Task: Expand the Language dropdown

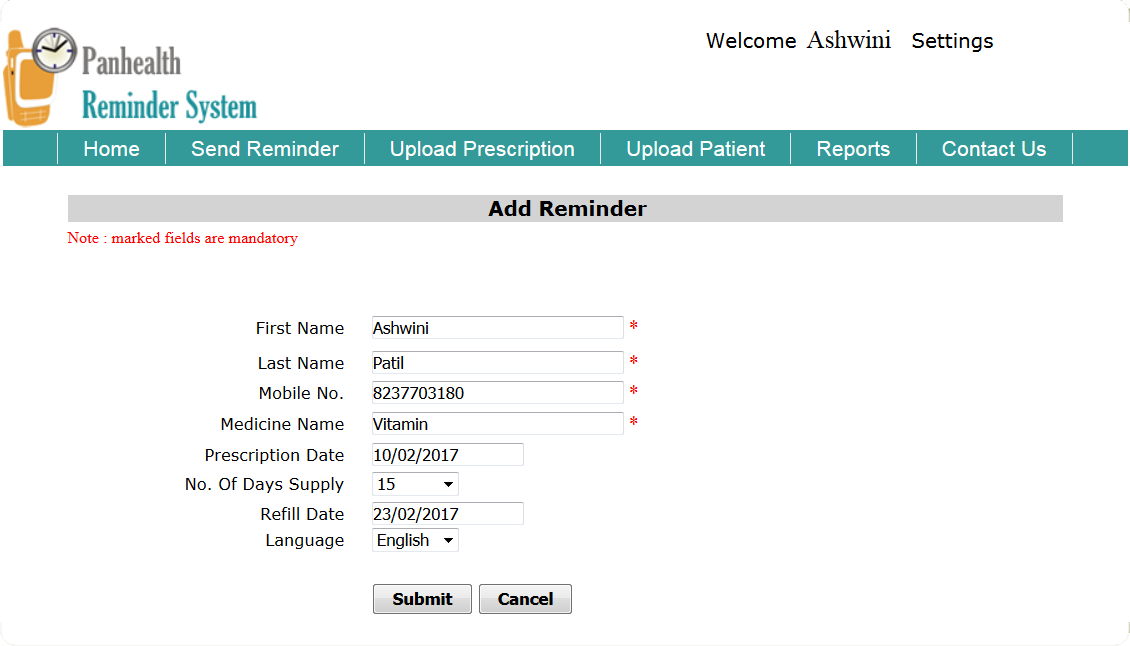Action: coord(415,540)
